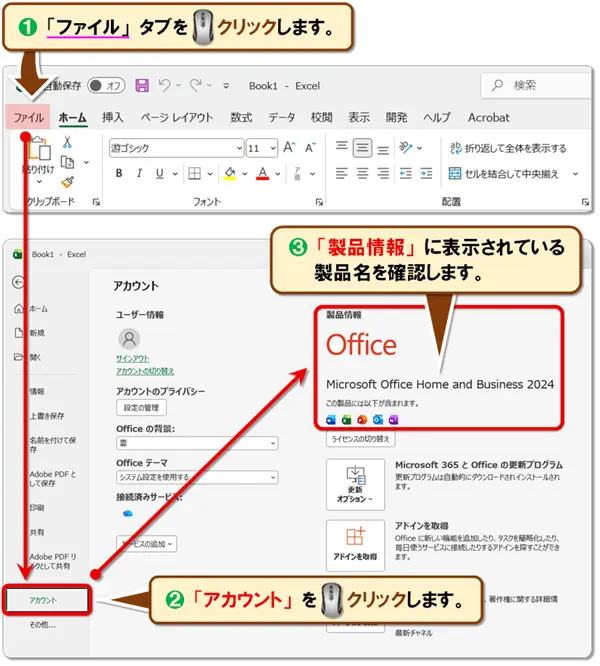Viewport: 600px width, 666px height.
Task: Click 更新オプション button
Action: pyautogui.click(x=355, y=484)
